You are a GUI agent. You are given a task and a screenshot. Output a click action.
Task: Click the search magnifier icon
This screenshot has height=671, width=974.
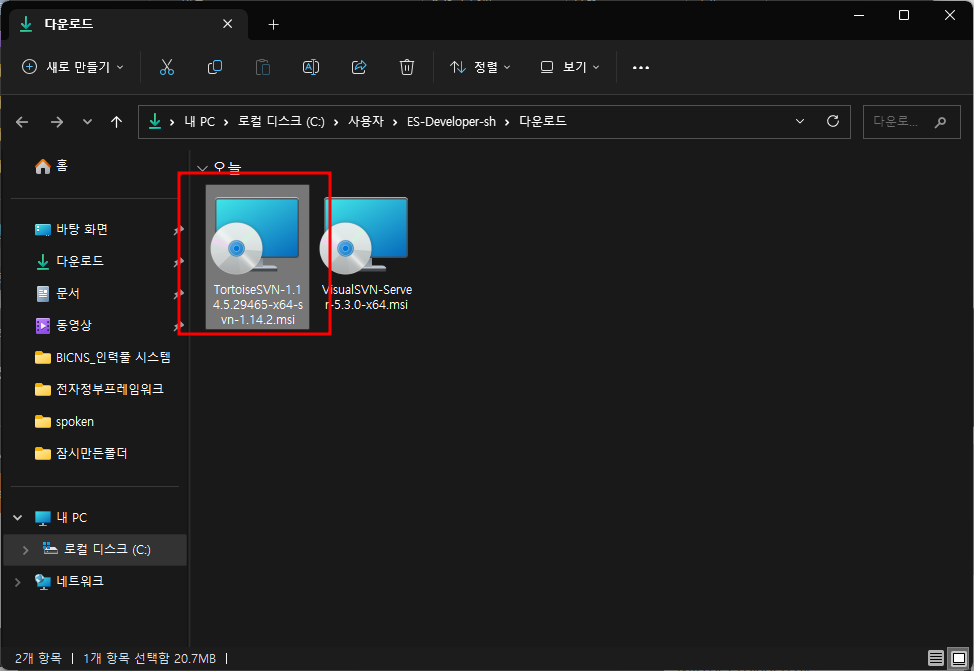click(940, 122)
